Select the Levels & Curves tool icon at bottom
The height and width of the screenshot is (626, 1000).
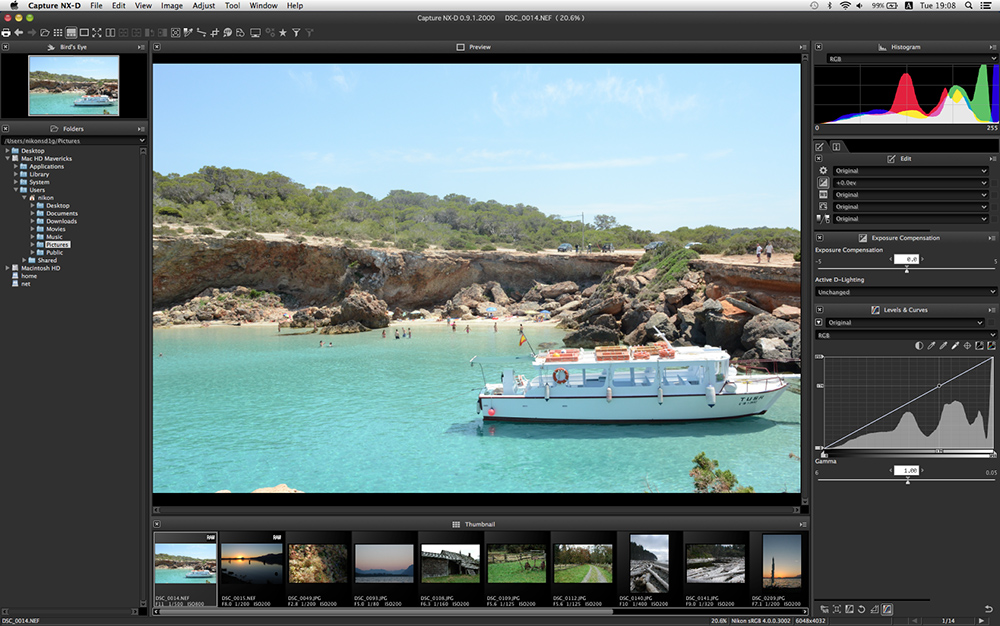(887, 609)
